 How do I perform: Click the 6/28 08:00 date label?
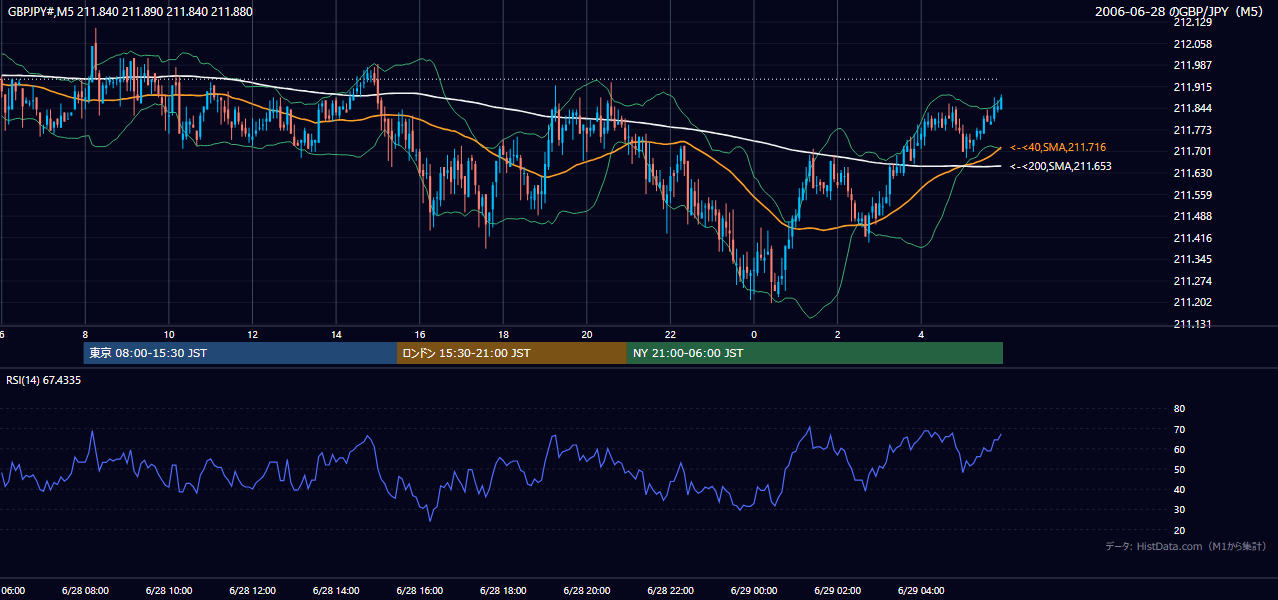click(84, 590)
